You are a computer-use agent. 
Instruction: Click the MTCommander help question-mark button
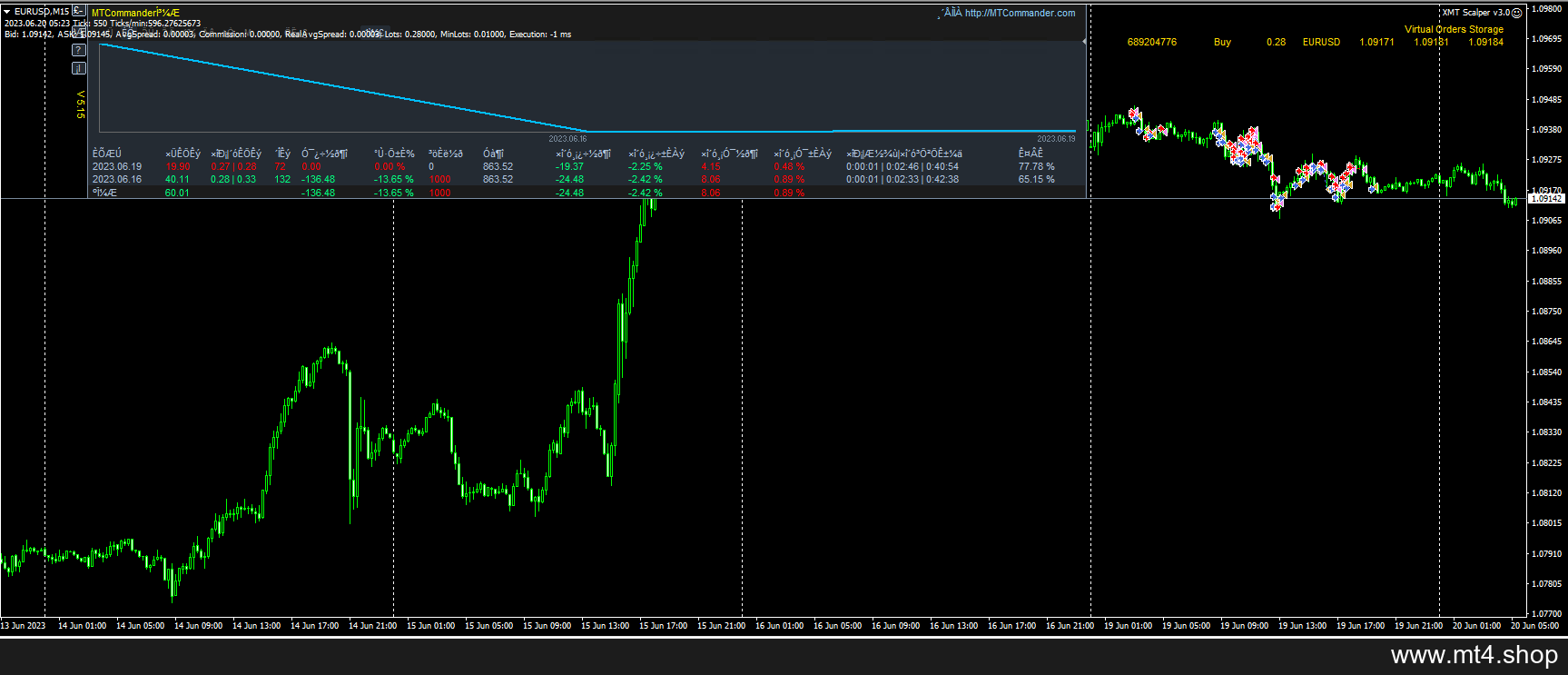coord(79,50)
